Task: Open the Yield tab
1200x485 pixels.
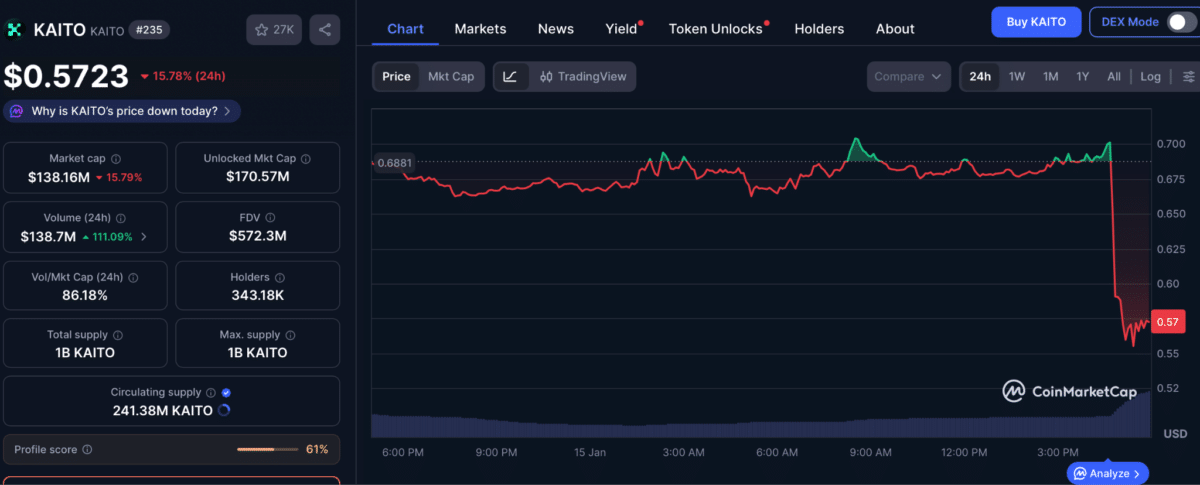Action: click(621, 29)
